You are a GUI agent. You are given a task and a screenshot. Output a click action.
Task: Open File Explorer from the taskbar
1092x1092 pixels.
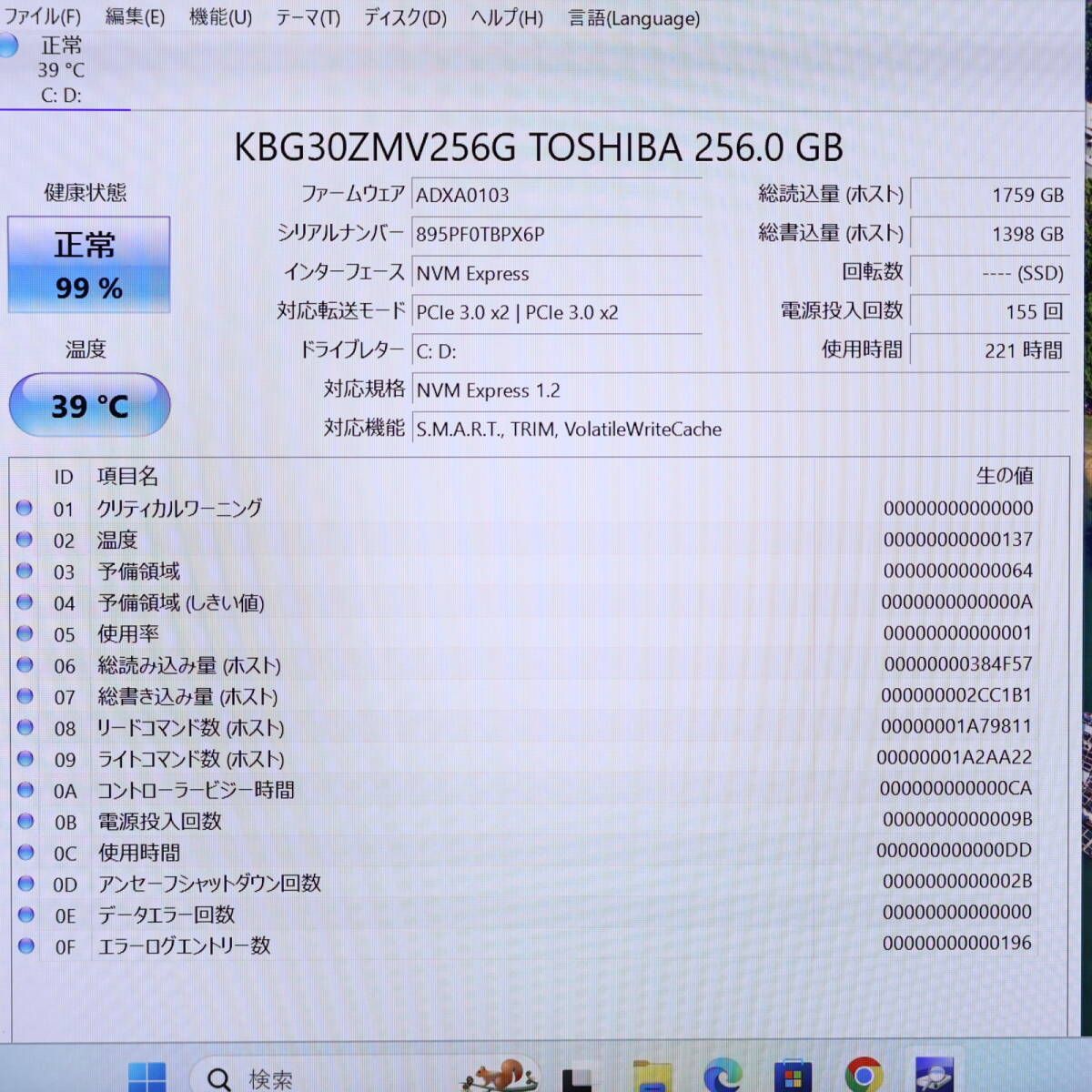pyautogui.click(x=652, y=1076)
